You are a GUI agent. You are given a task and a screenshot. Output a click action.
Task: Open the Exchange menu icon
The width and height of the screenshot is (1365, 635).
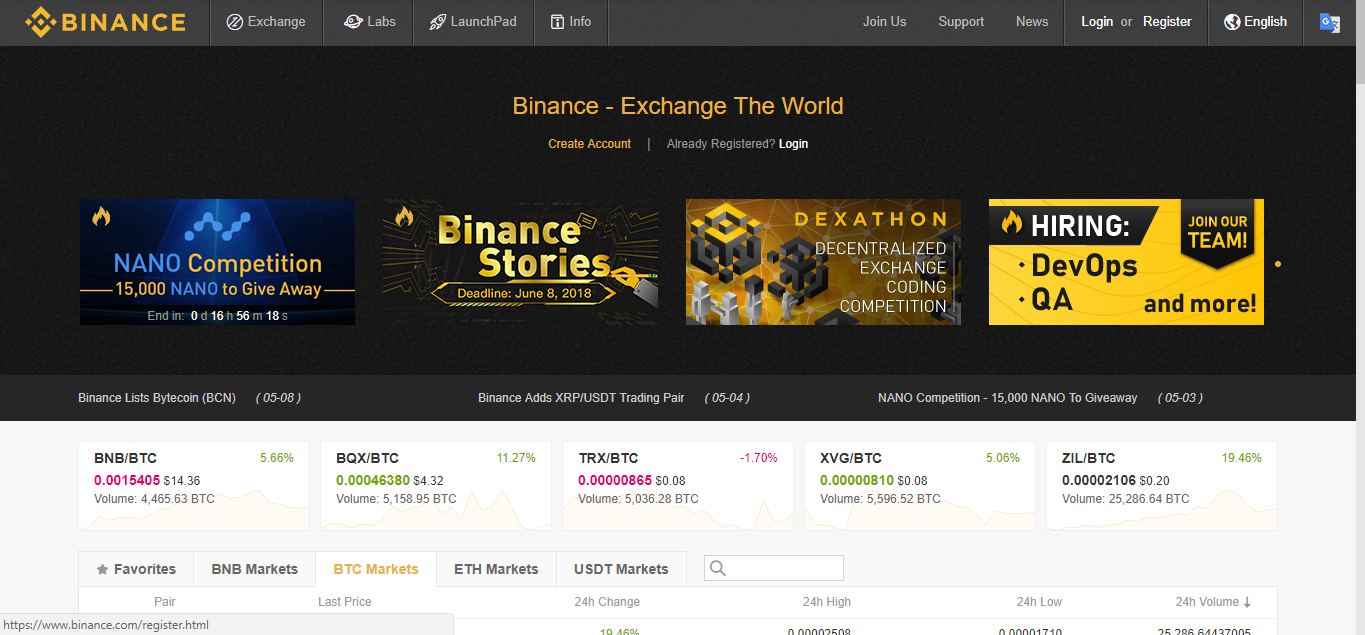tap(235, 22)
